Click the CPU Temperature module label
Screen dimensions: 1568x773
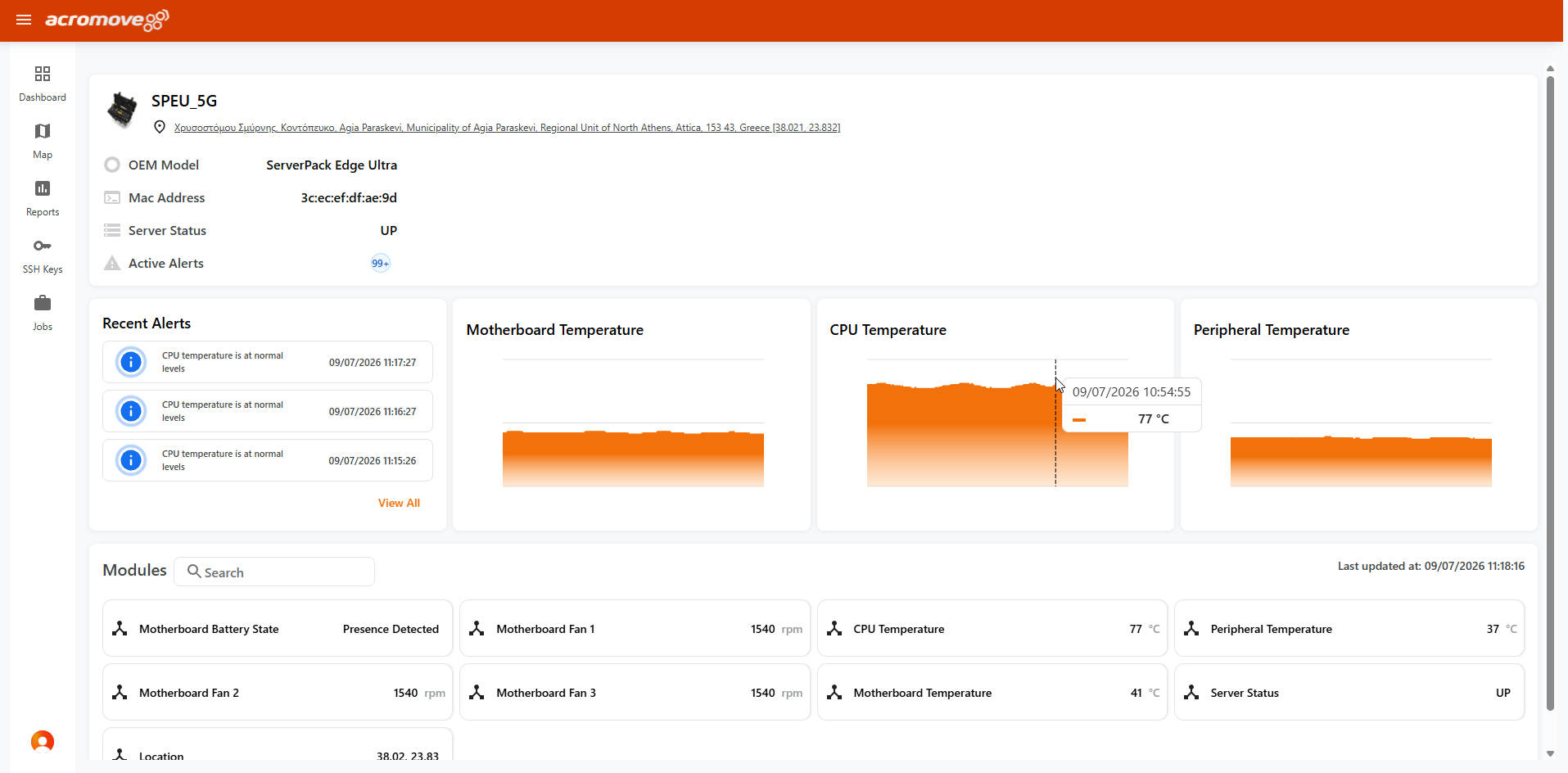[899, 629]
